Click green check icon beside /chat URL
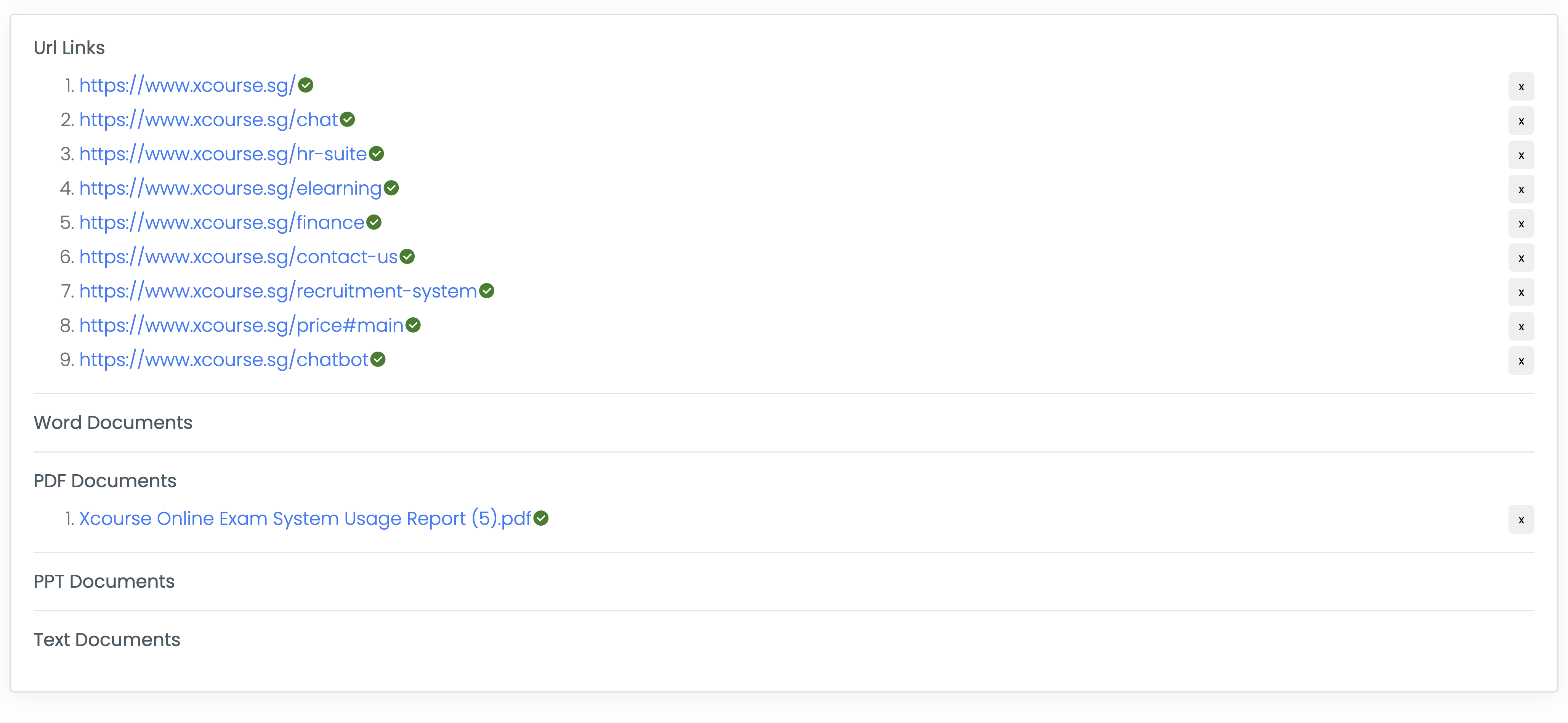 click(348, 119)
